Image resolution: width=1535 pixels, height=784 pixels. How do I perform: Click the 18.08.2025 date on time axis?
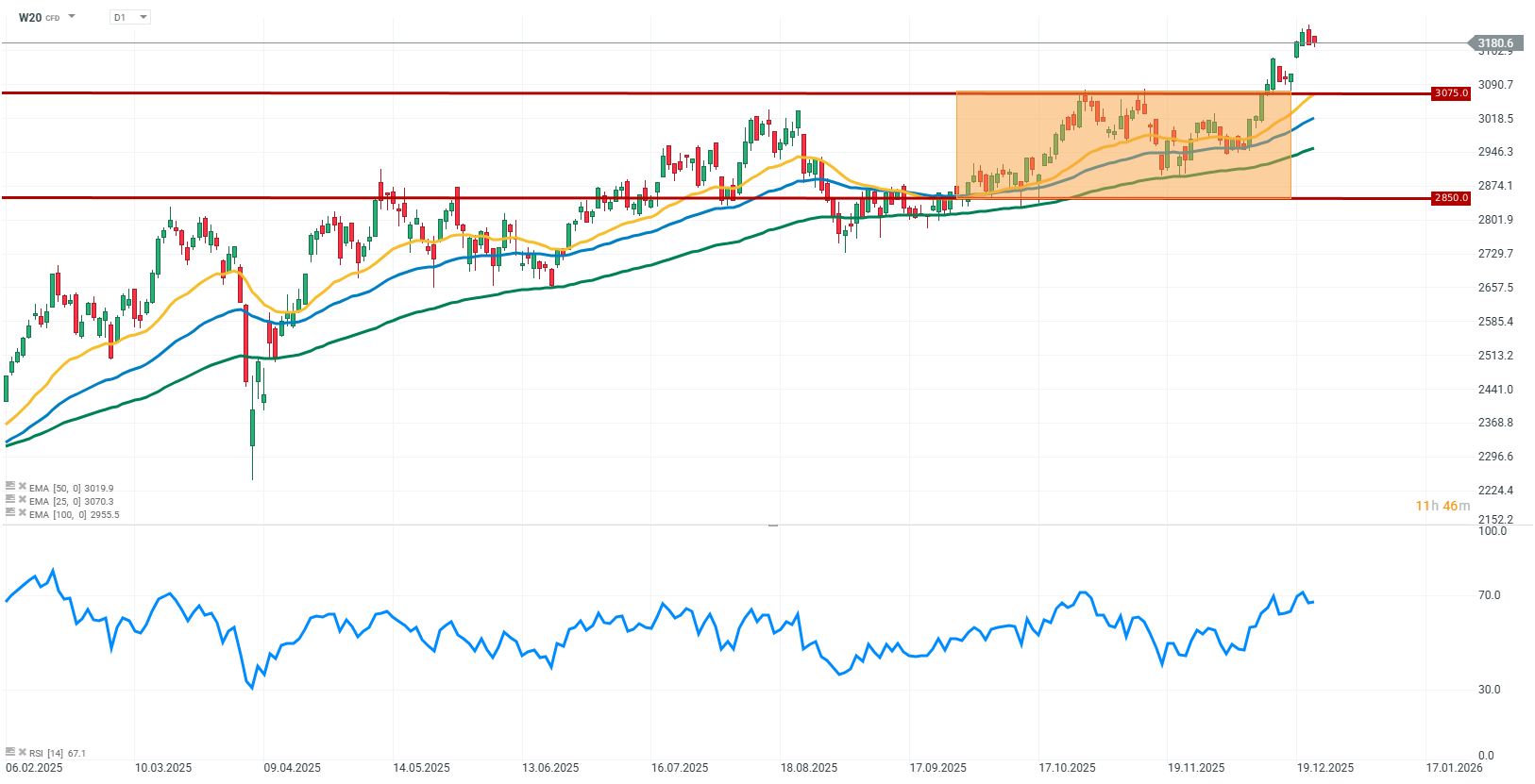click(809, 767)
